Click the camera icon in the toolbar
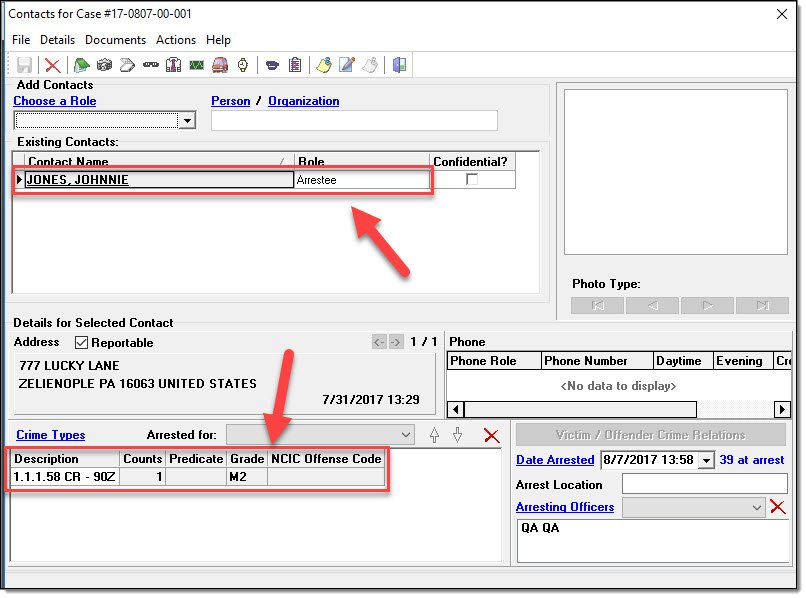 click(x=105, y=66)
